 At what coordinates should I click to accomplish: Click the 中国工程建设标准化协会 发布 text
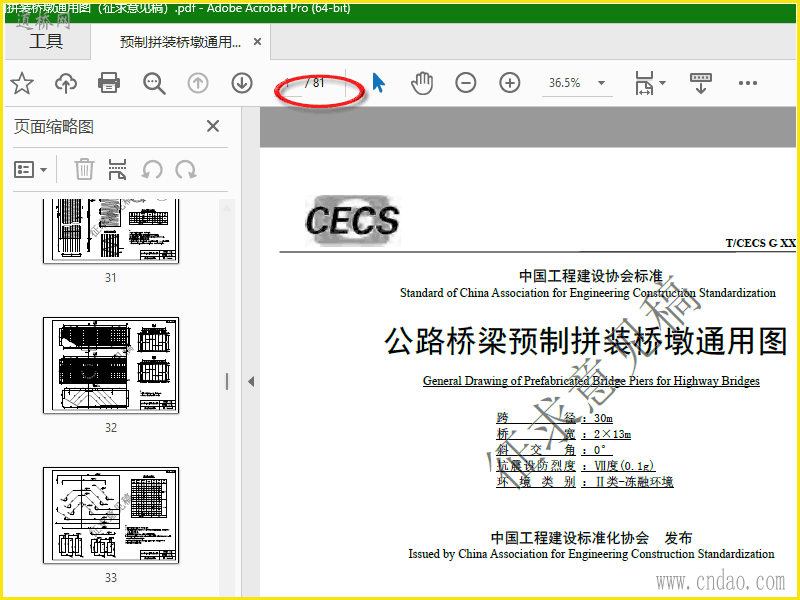pyautogui.click(x=591, y=538)
